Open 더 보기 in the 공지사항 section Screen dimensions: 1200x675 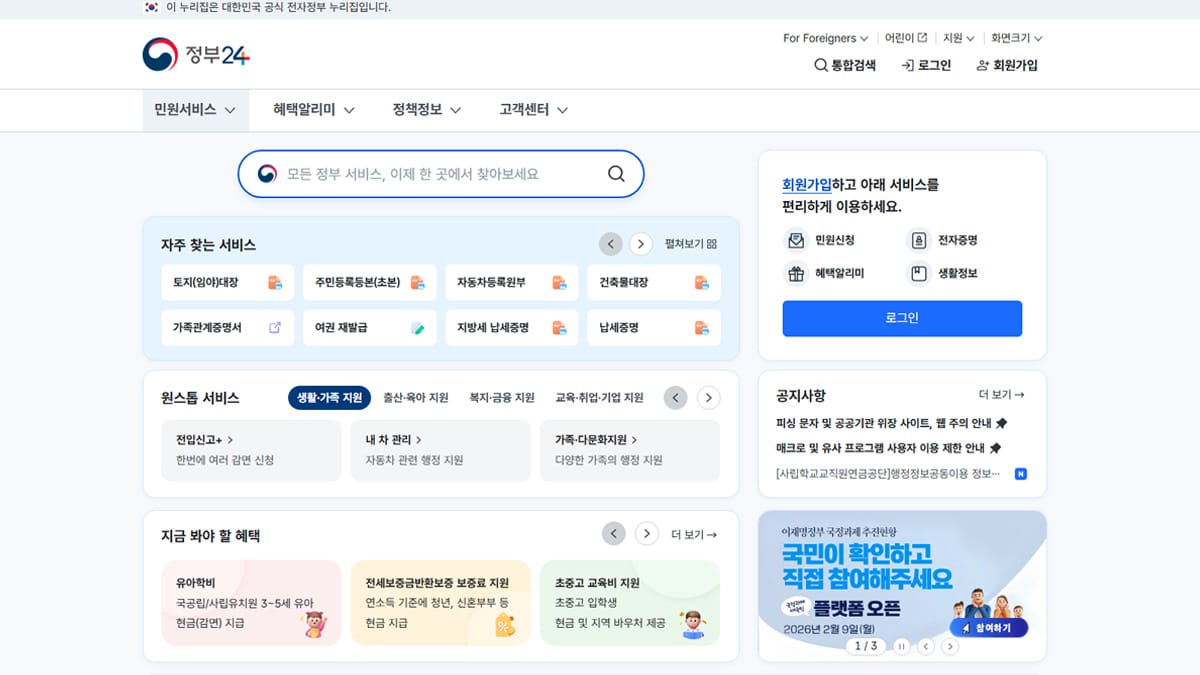[1001, 394]
